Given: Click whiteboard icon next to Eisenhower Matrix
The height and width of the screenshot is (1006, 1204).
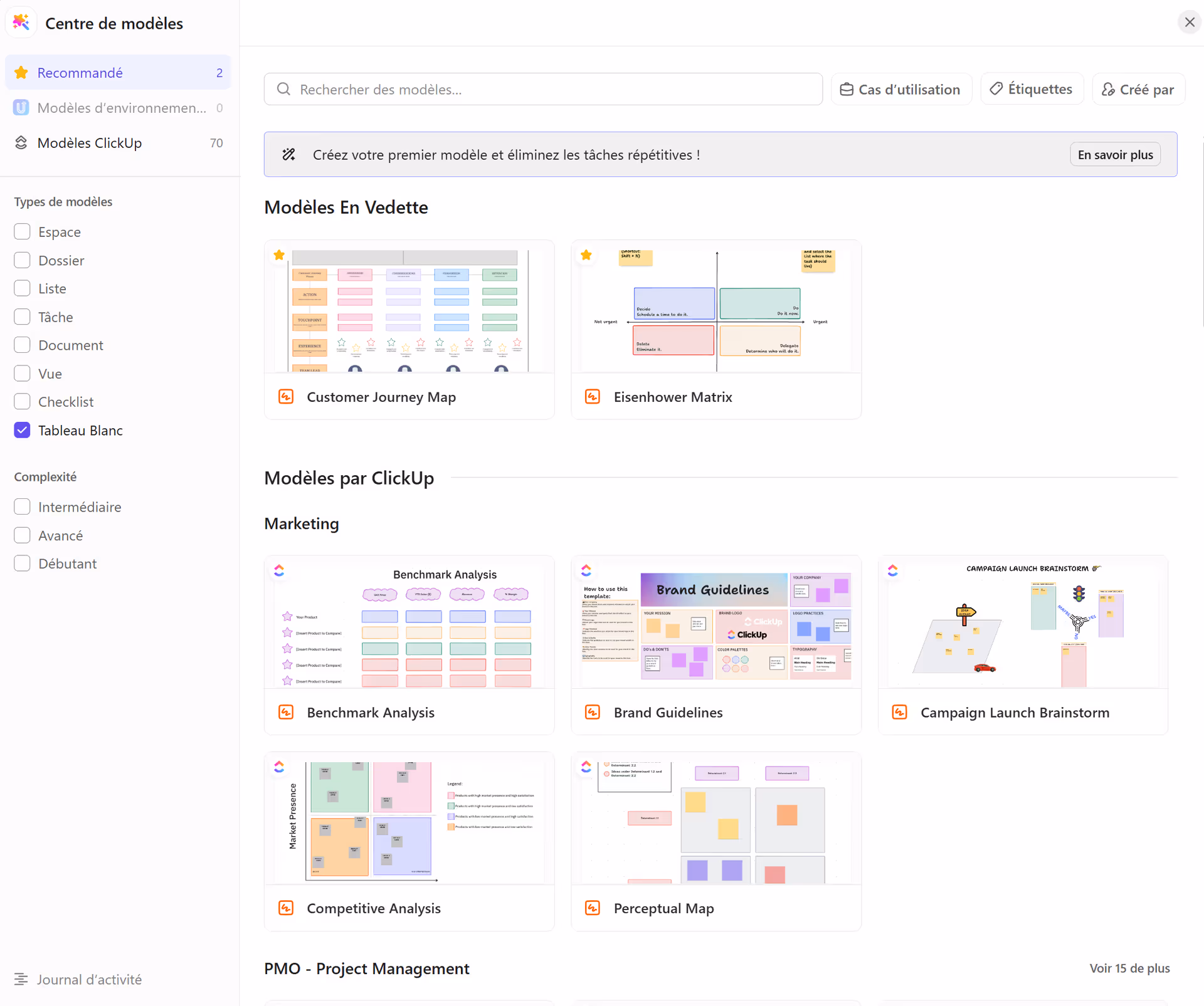Looking at the screenshot, I should (x=593, y=397).
